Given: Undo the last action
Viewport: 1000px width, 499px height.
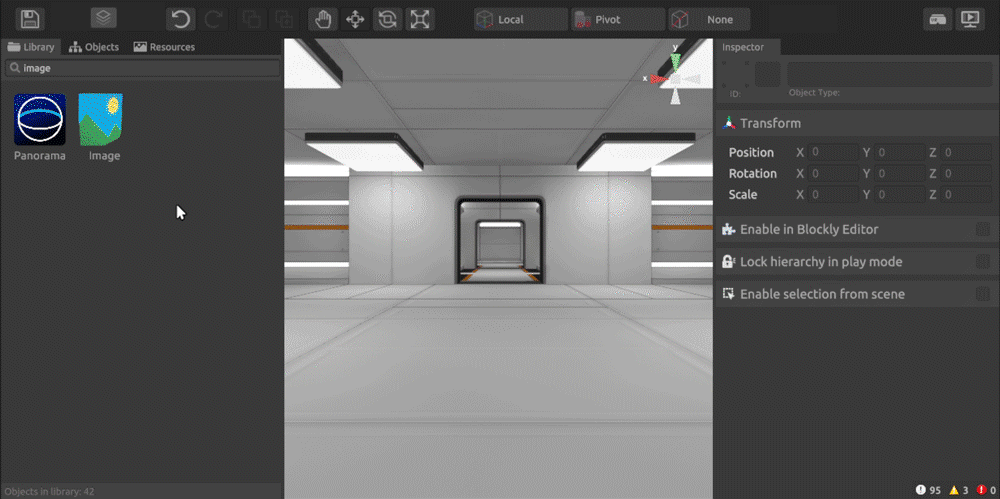Looking at the screenshot, I should tap(180, 19).
